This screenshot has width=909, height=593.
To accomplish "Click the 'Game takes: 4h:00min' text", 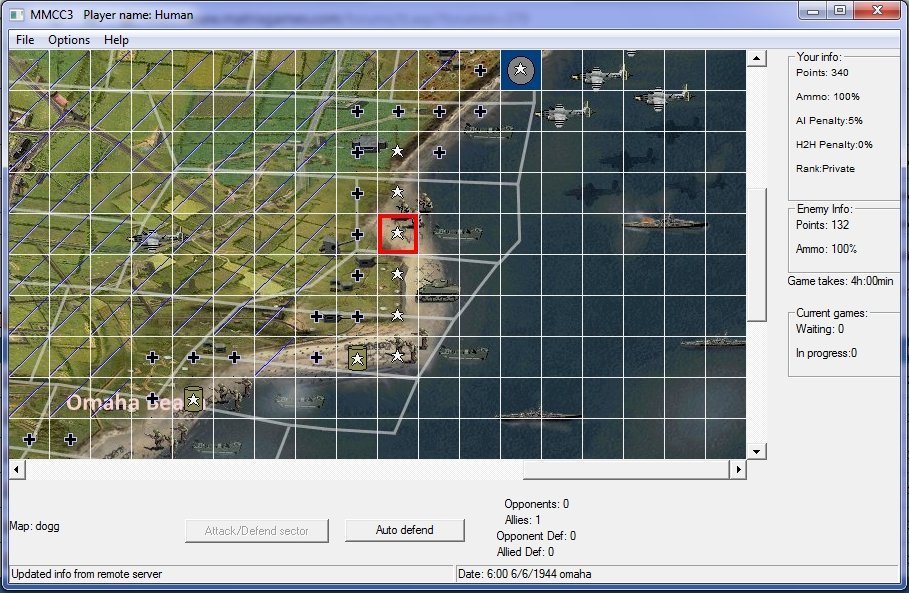I will pyautogui.click(x=840, y=281).
